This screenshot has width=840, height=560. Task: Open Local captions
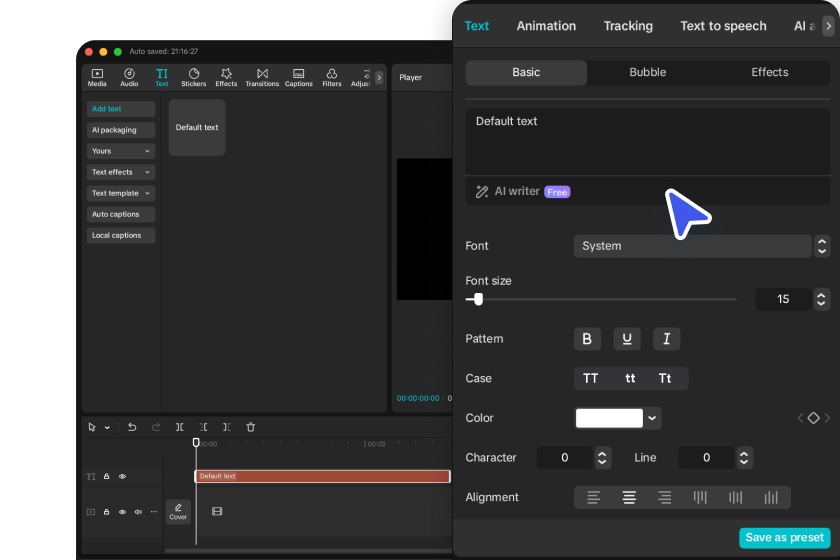121,235
